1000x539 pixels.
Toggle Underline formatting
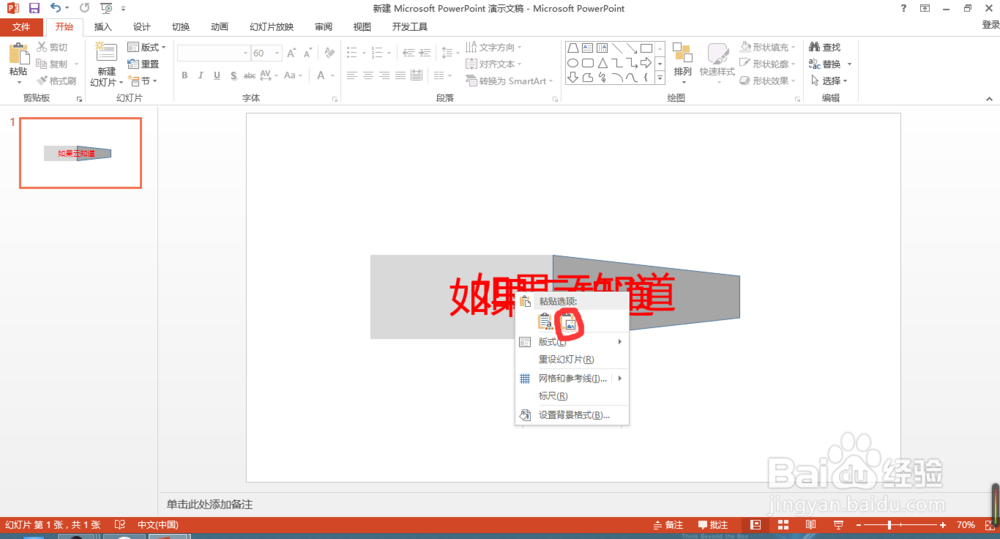coord(217,75)
